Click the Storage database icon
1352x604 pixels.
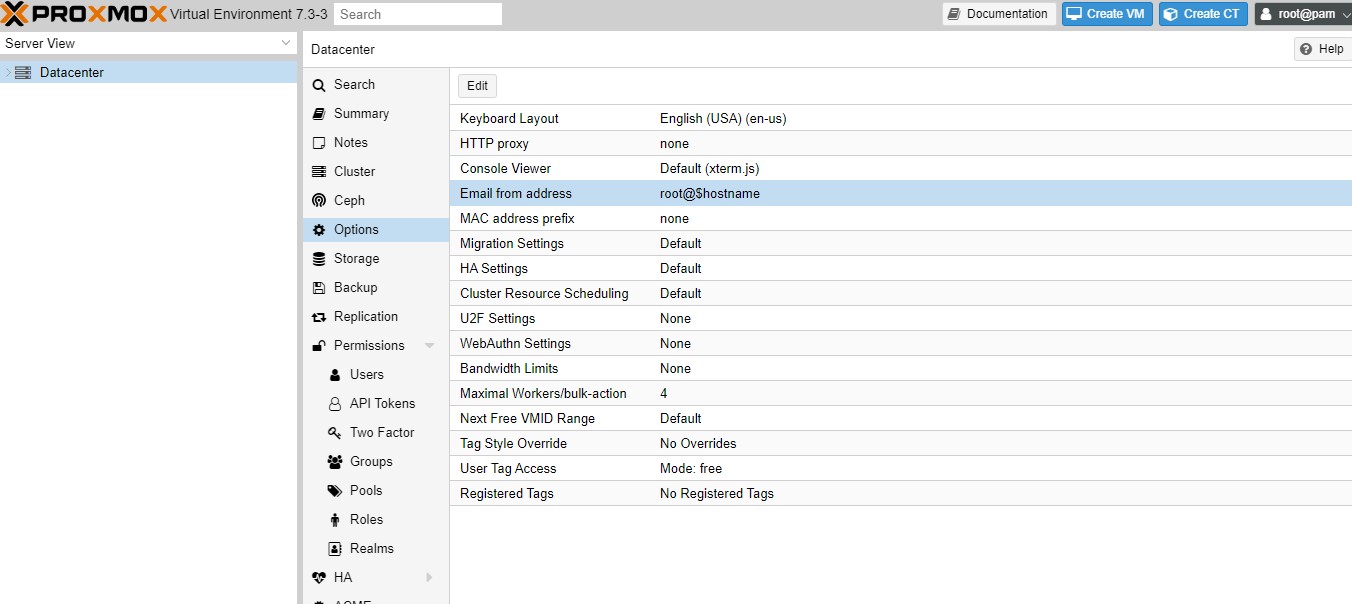click(x=319, y=259)
